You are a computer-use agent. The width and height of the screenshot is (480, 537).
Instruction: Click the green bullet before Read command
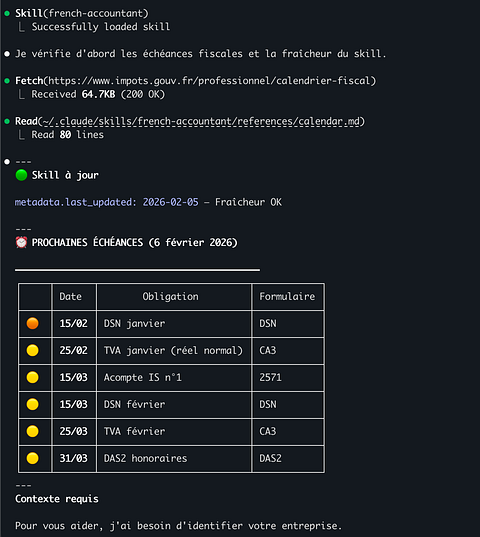pyautogui.click(x=7, y=121)
